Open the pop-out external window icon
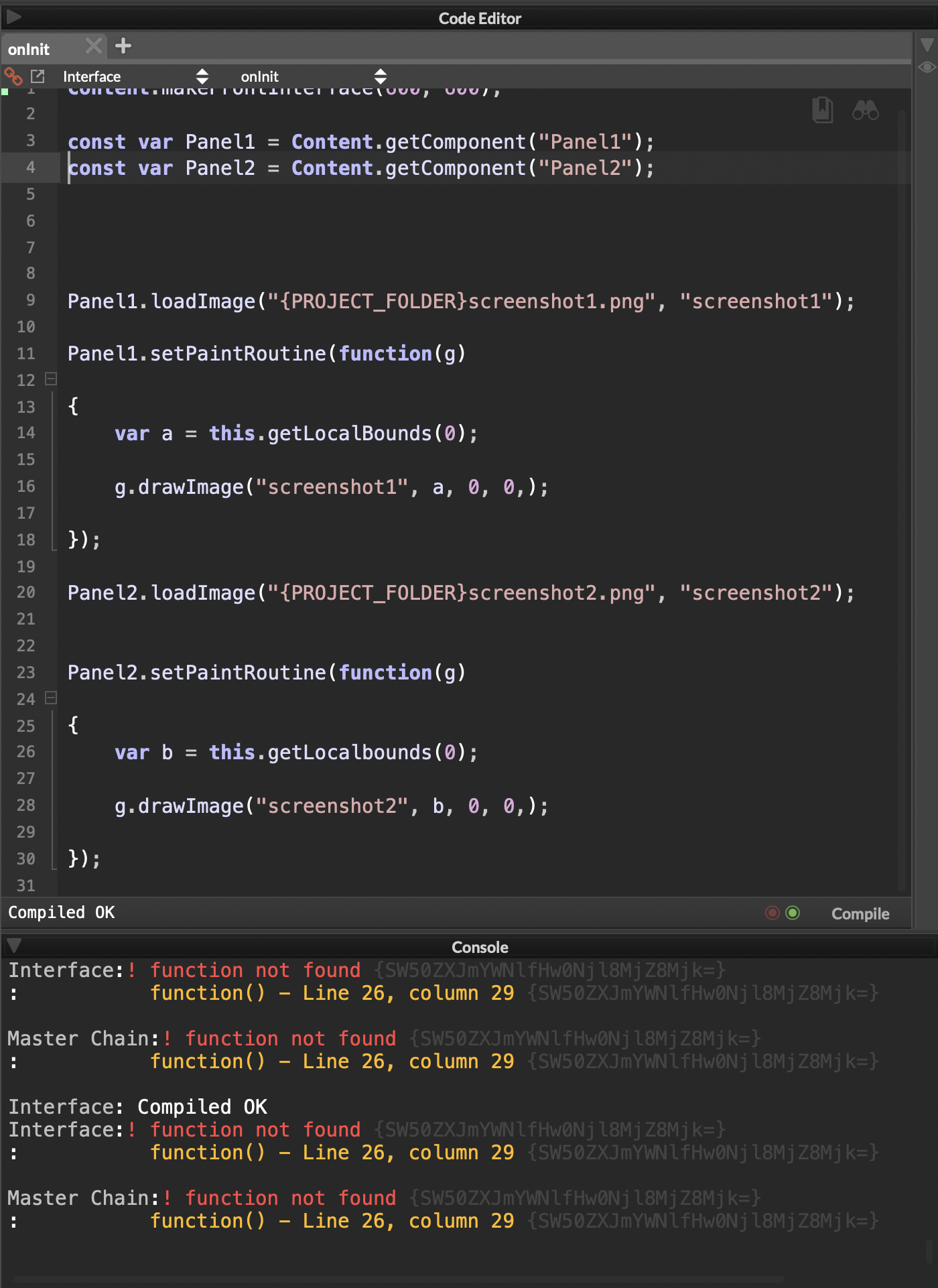The height and width of the screenshot is (1288, 938). (x=38, y=76)
